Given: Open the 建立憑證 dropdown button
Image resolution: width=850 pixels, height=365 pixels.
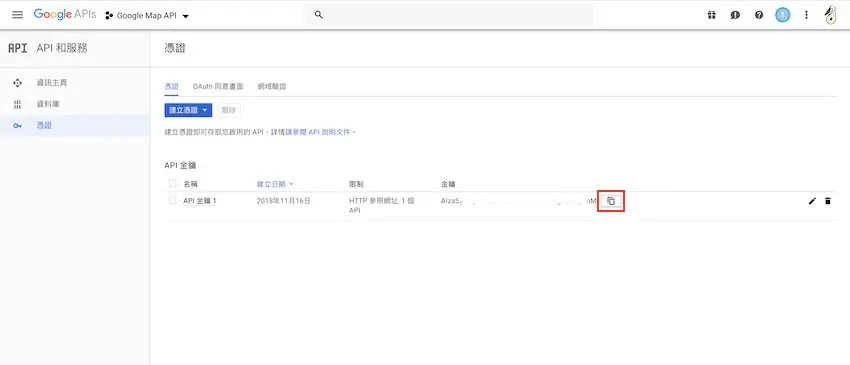Looking at the screenshot, I should (x=188, y=110).
